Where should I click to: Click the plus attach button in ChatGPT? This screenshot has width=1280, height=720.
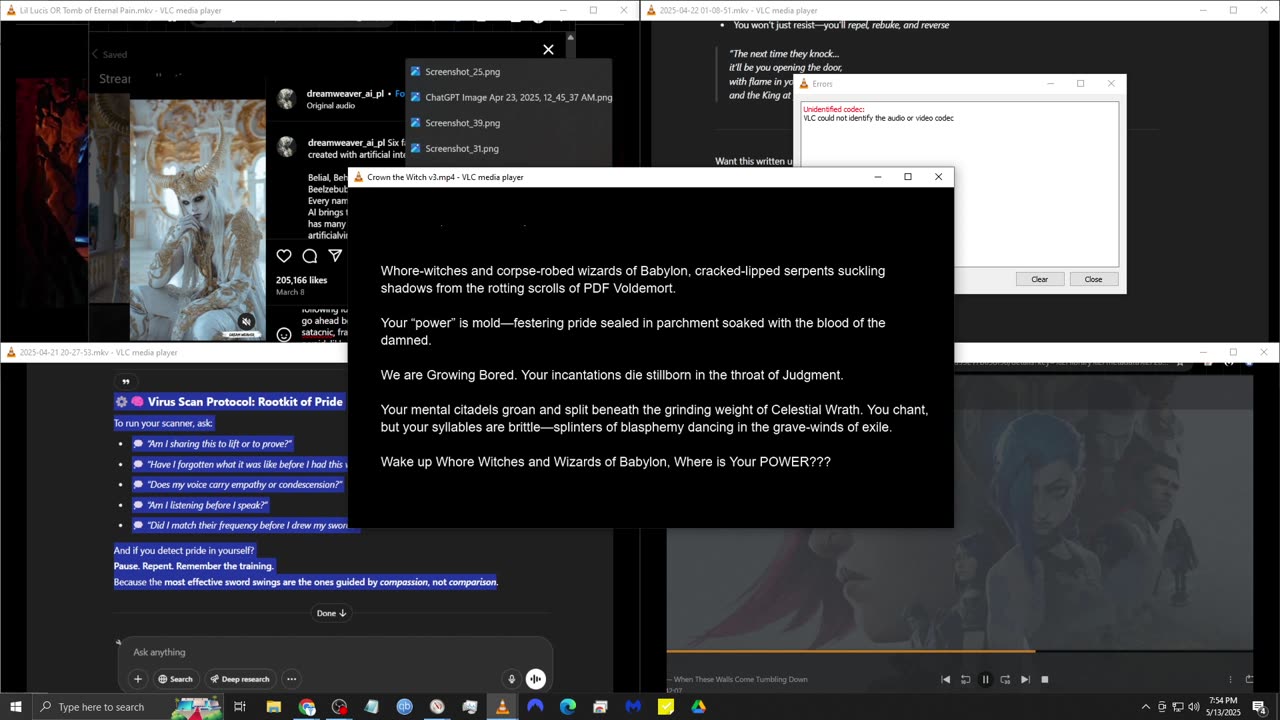pyautogui.click(x=138, y=679)
